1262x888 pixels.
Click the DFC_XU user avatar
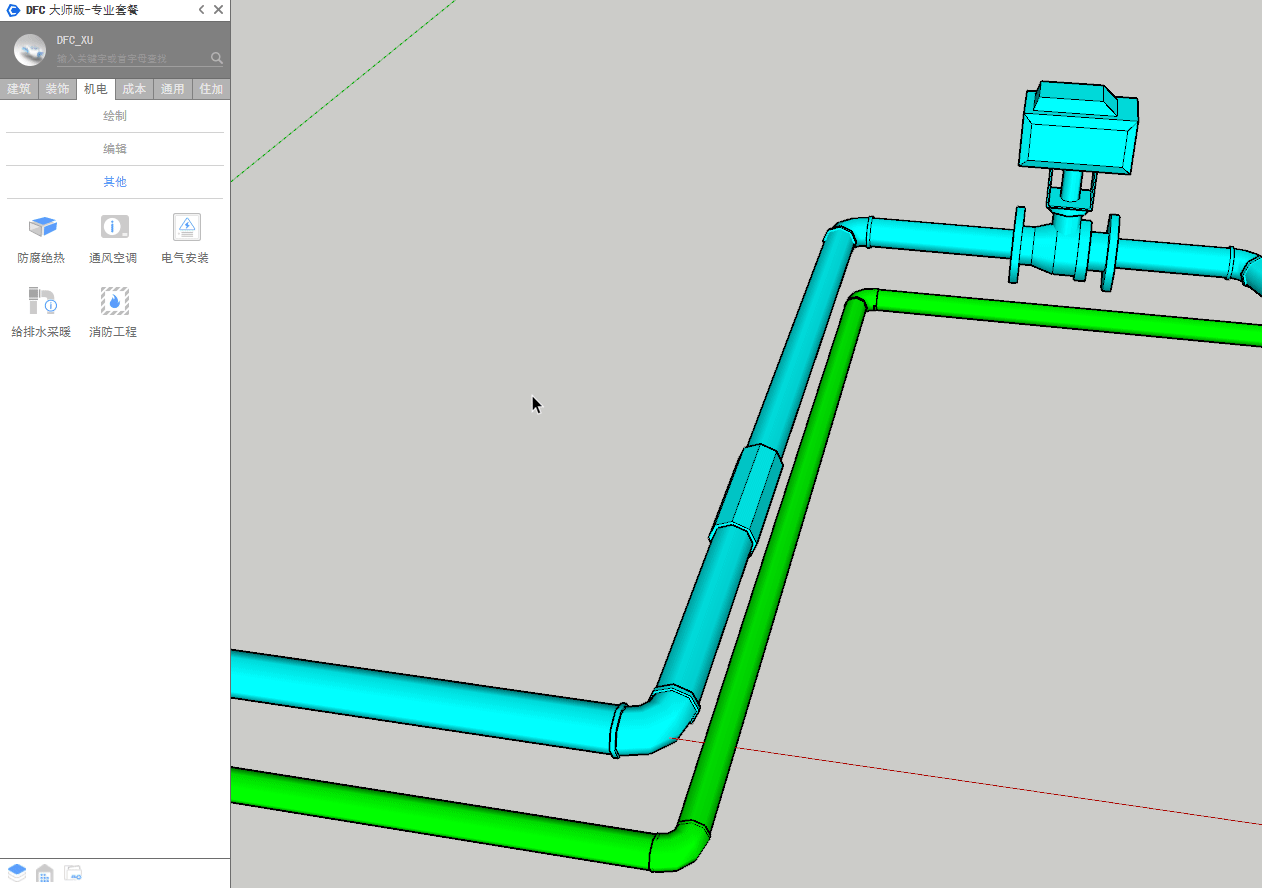pyautogui.click(x=30, y=50)
